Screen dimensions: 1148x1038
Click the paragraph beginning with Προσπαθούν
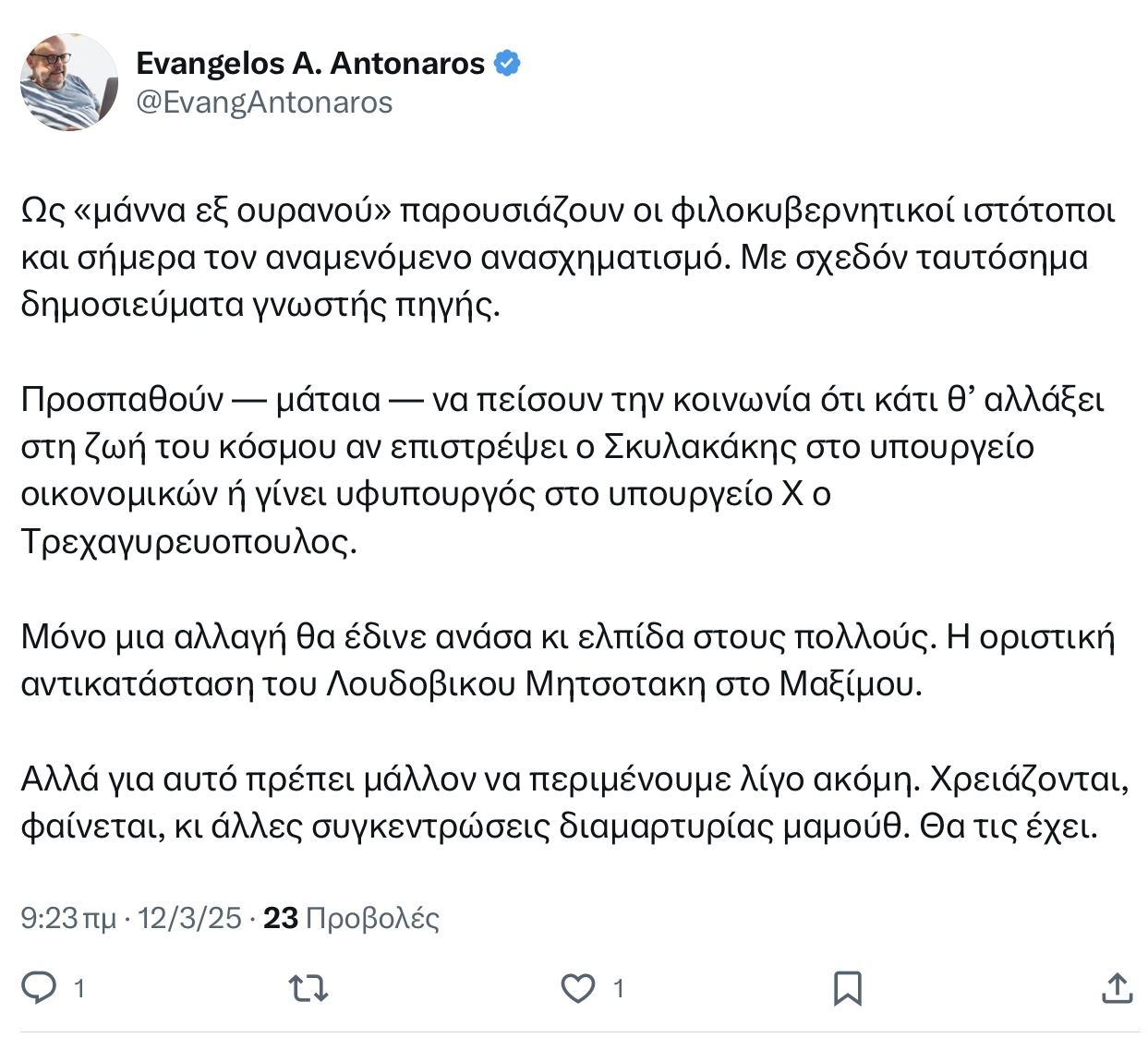coord(562,470)
